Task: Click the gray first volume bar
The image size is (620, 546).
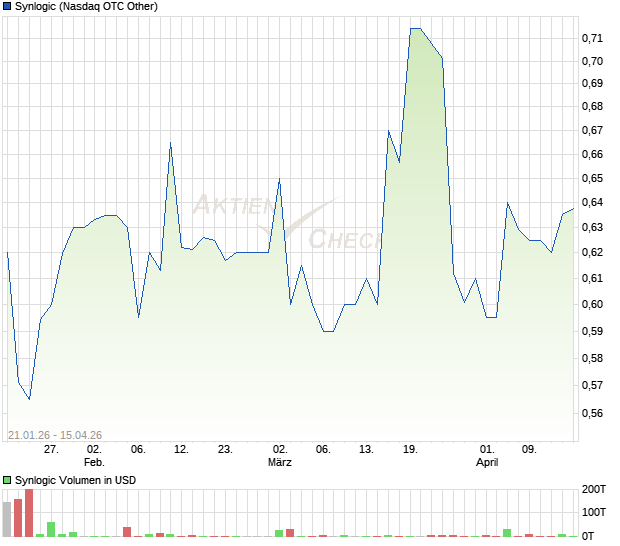Action: pyautogui.click(x=7, y=519)
